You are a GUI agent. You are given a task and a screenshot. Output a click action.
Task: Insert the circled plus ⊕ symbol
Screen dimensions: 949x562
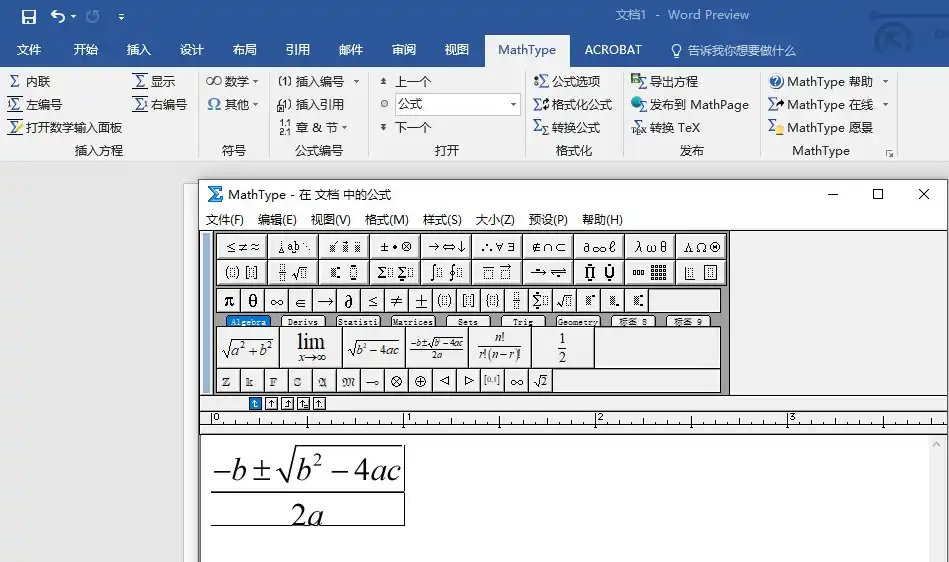click(x=420, y=381)
